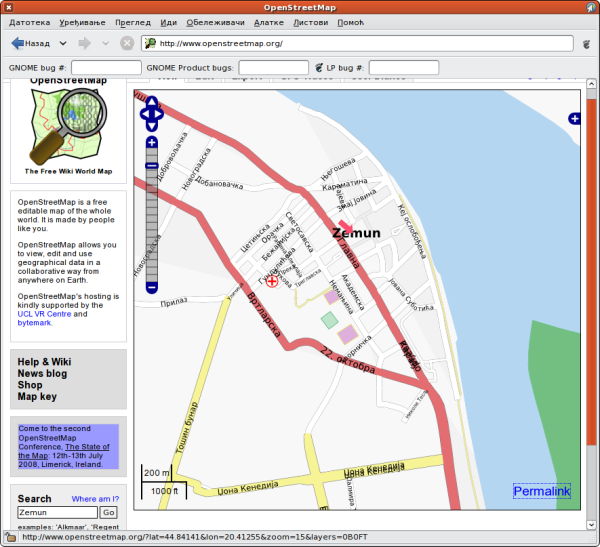Click the page scrollbar up arrow
Viewport: 600px width, 547px height.
coord(591,83)
